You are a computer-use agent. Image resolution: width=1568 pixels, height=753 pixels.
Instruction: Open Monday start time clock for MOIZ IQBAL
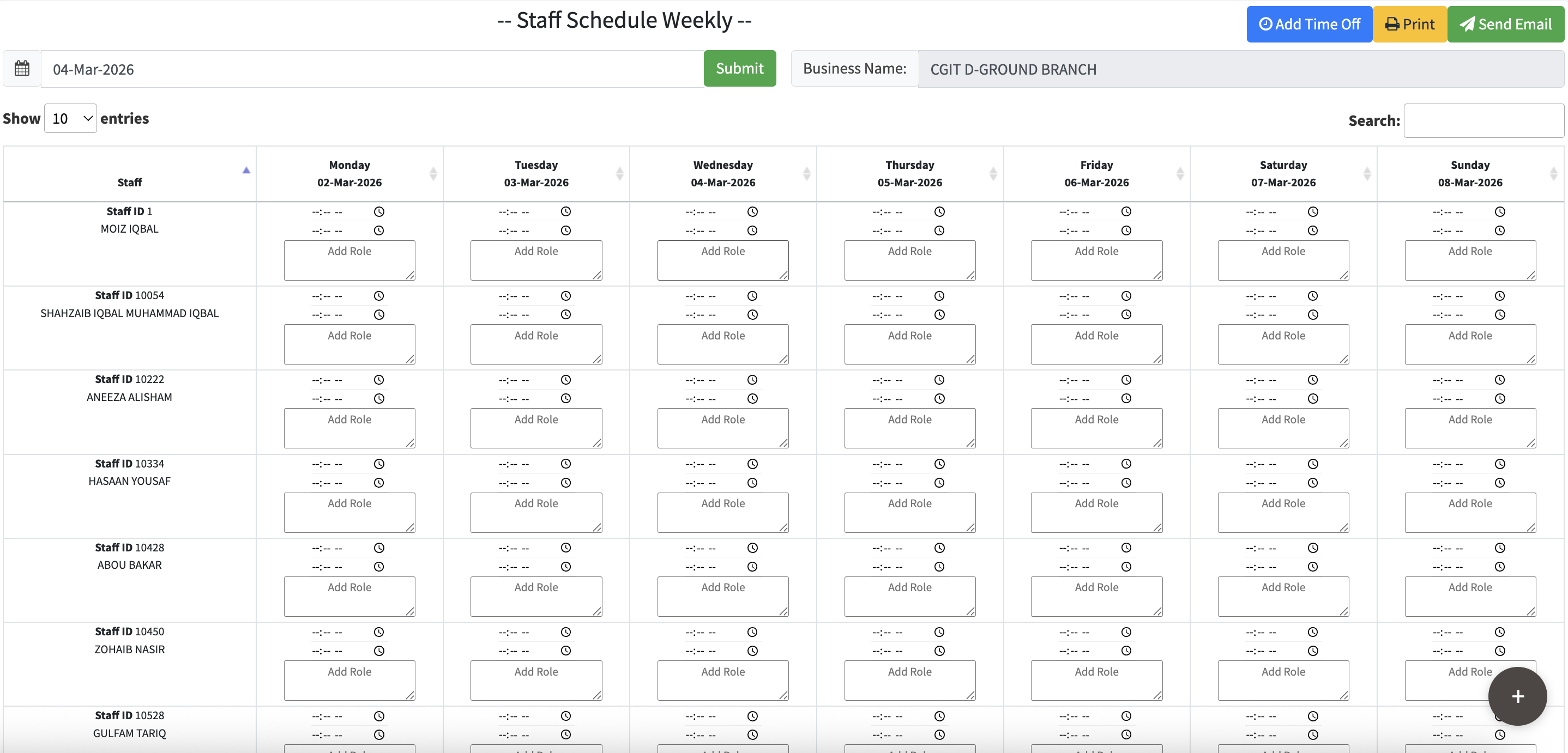coord(378,211)
